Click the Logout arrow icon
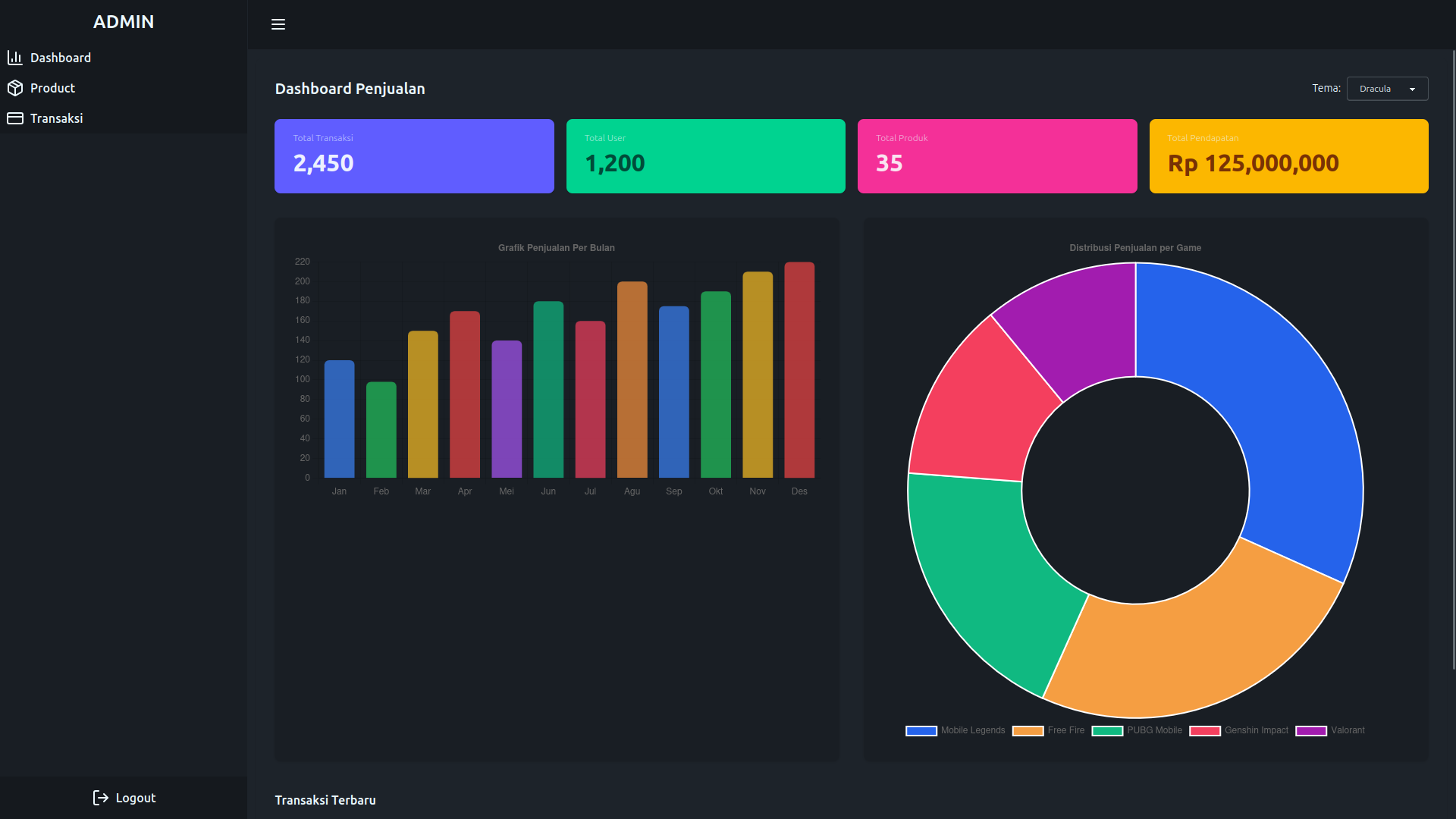1456x819 pixels. (100, 798)
